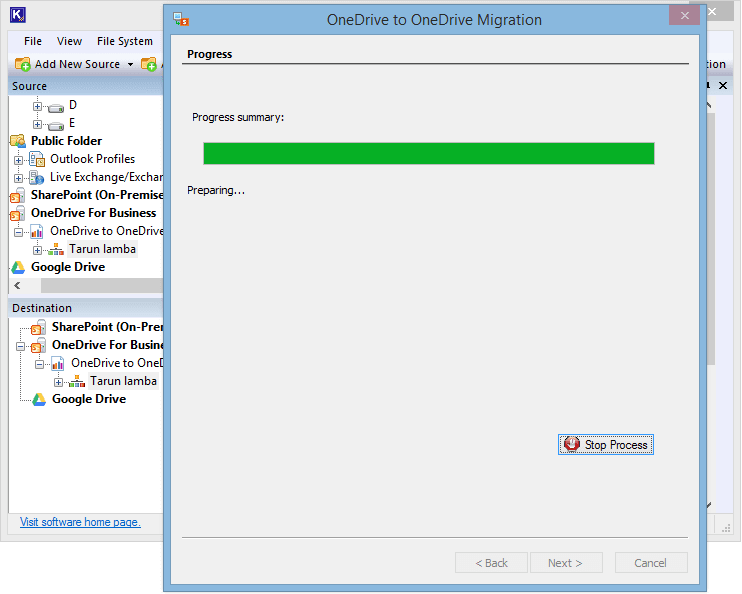Click Cancel in the migration dialog
Viewport: 742px width, 594px height.
tap(651, 563)
